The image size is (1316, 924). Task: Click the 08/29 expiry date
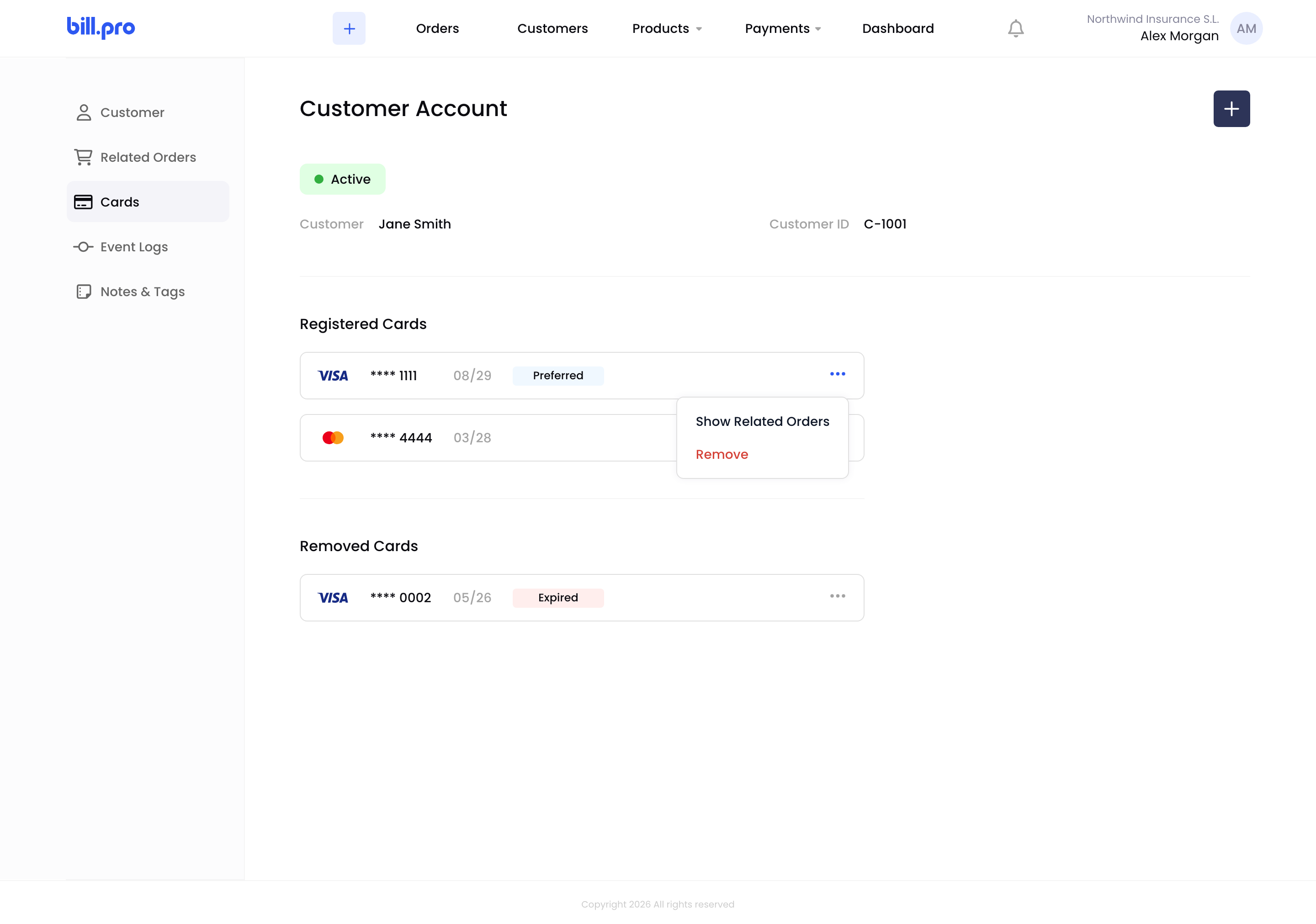[472, 376]
